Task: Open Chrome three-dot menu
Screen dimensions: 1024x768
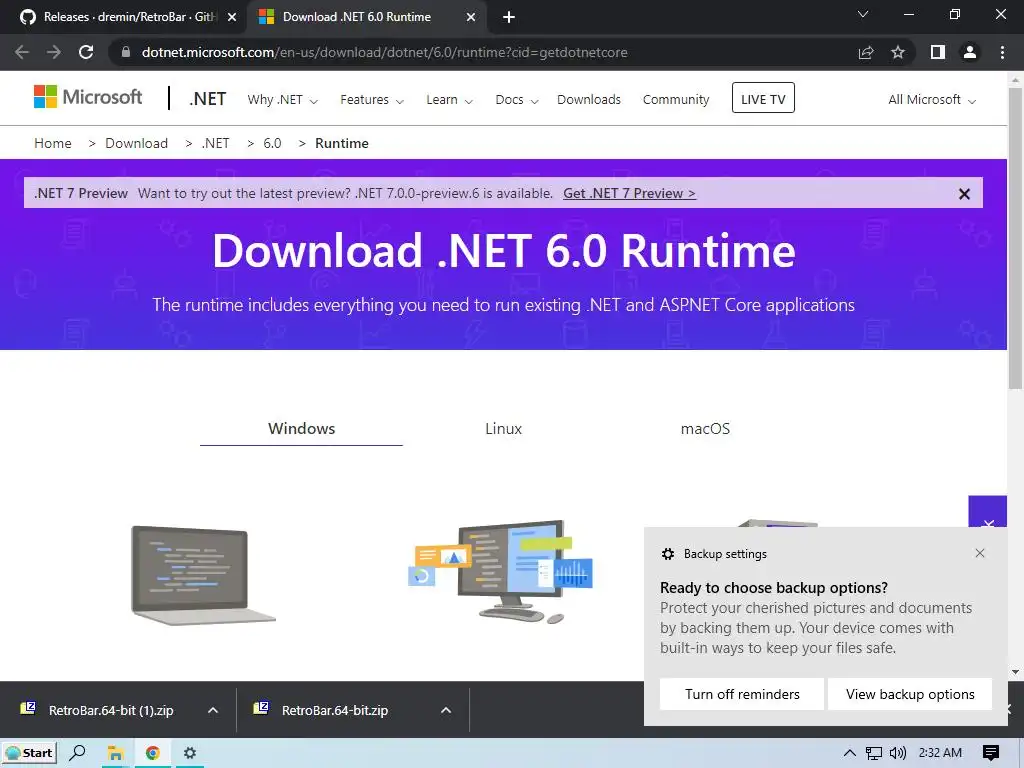Action: click(x=1002, y=52)
